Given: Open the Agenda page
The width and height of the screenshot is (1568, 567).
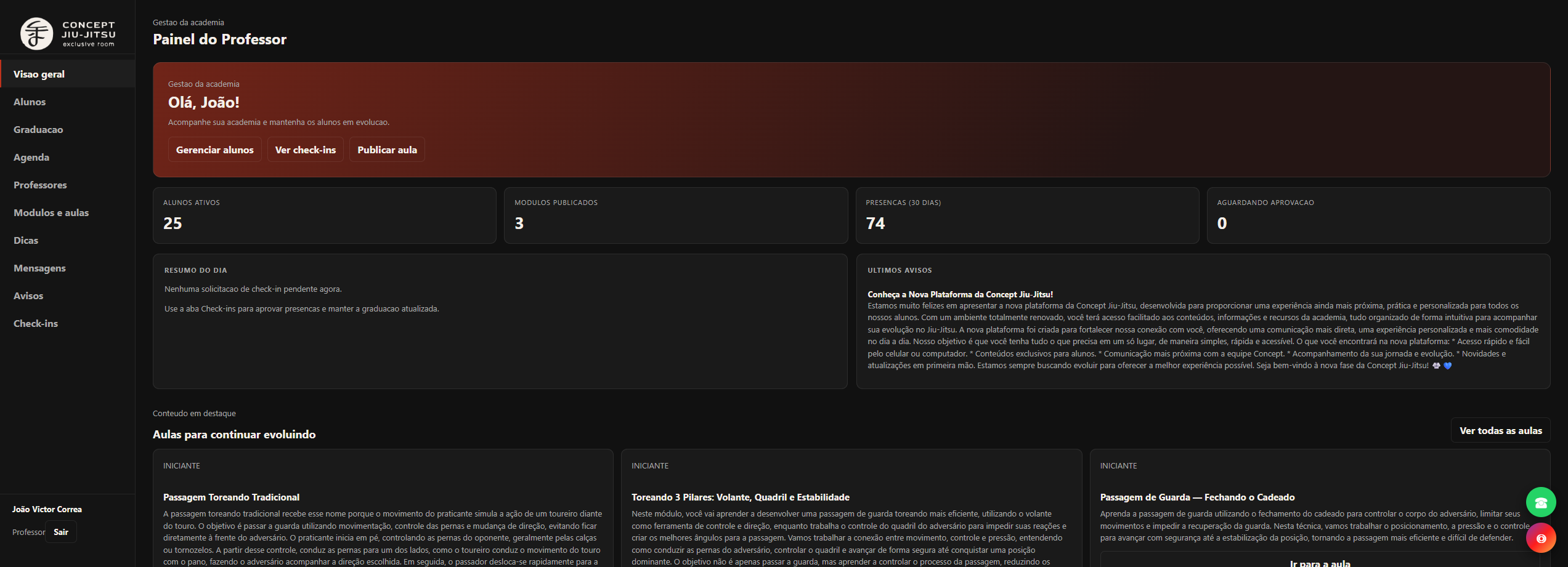Looking at the screenshot, I should point(68,157).
